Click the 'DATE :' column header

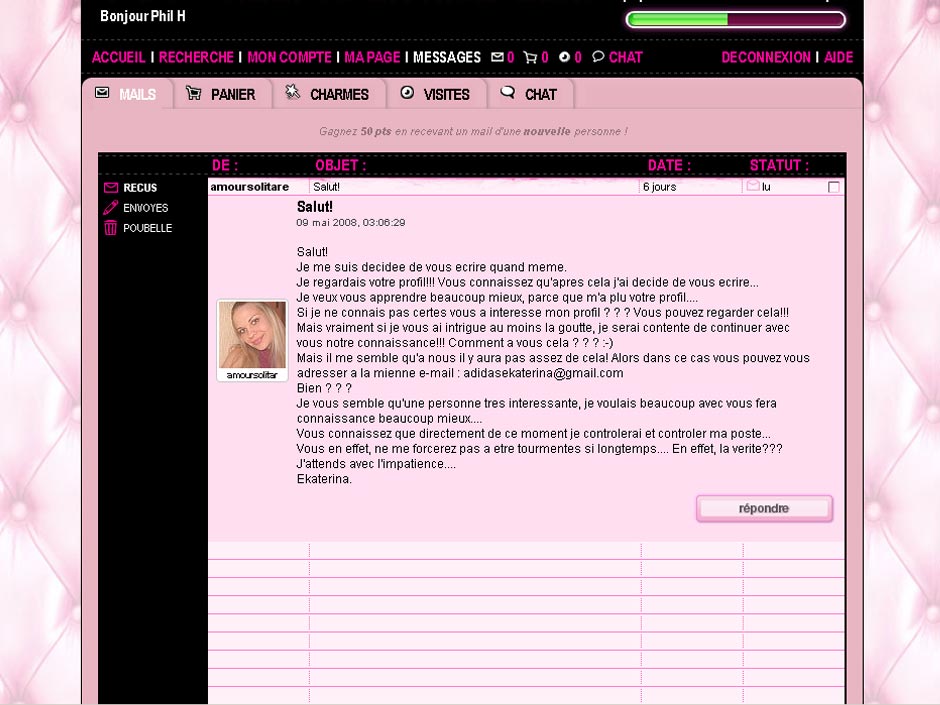[669, 165]
